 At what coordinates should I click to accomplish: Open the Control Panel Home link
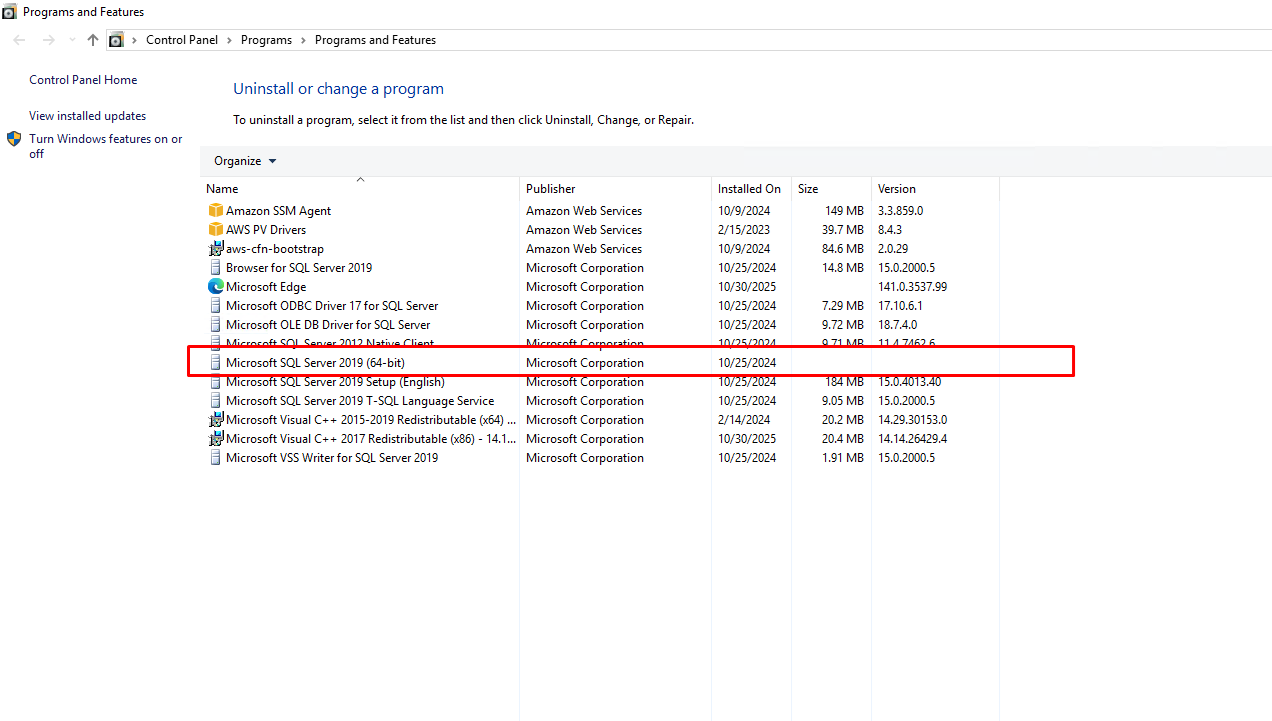[83, 80]
